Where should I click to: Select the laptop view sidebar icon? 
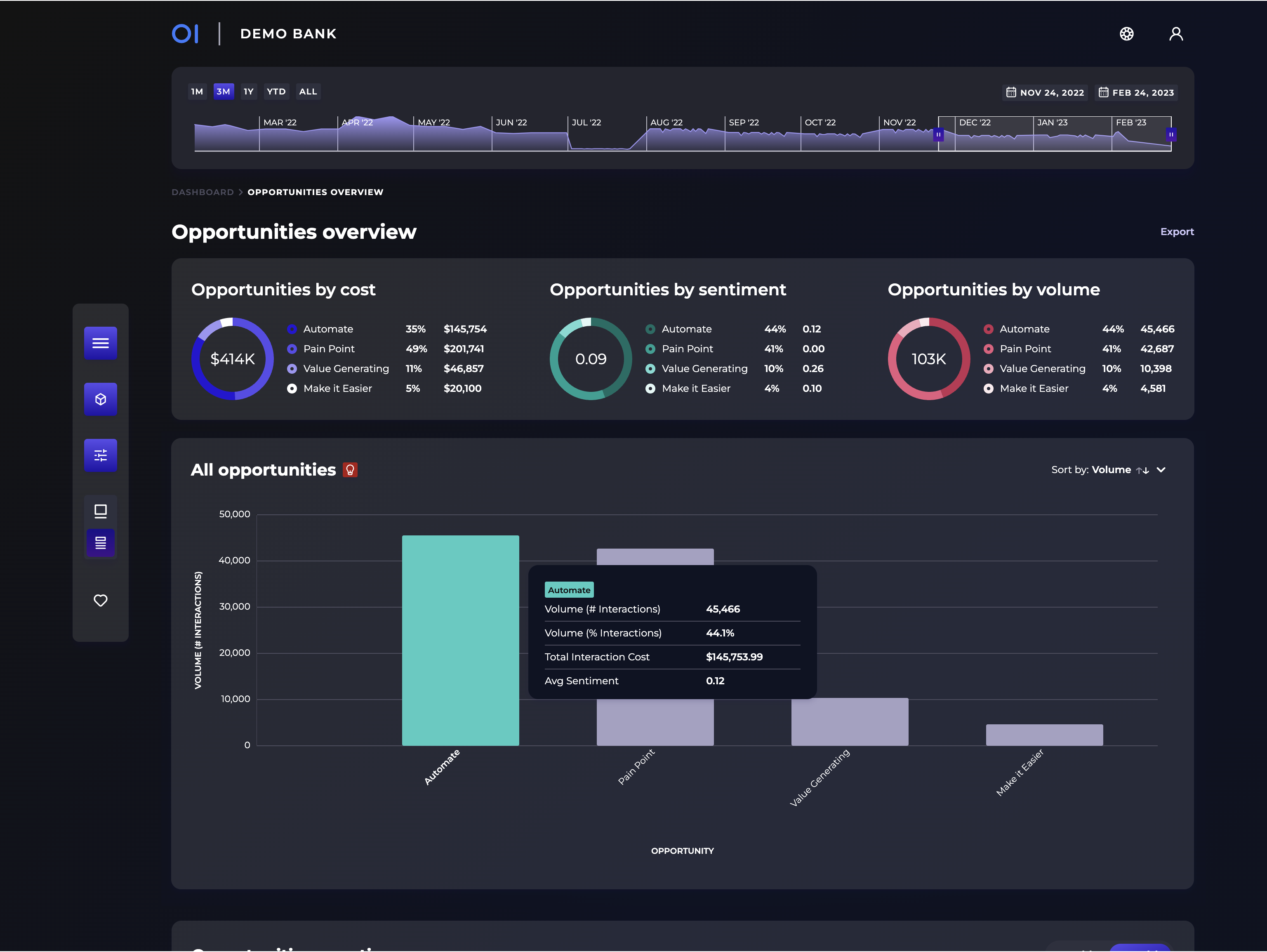tap(101, 511)
